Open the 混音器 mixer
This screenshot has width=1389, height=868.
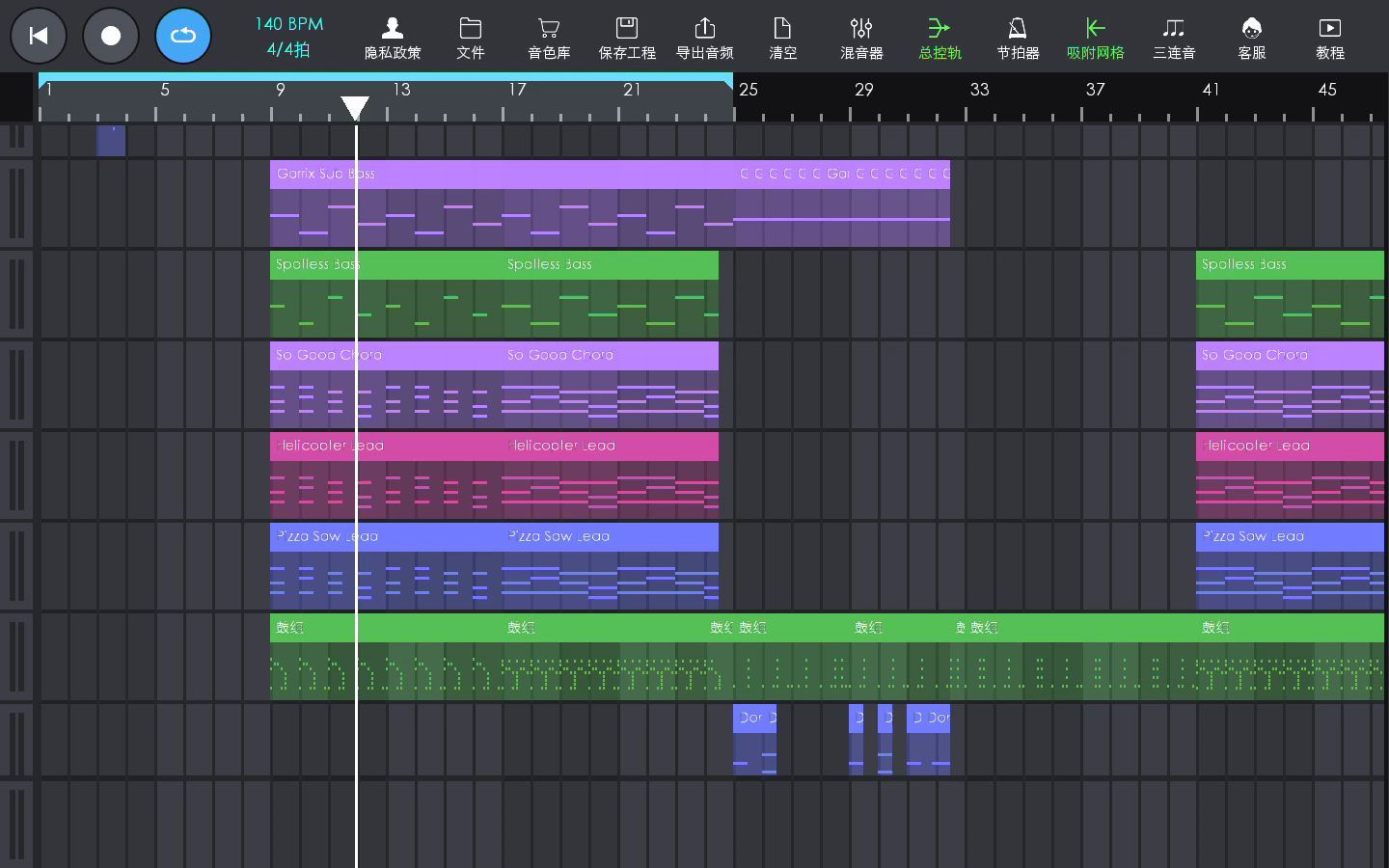click(861, 39)
